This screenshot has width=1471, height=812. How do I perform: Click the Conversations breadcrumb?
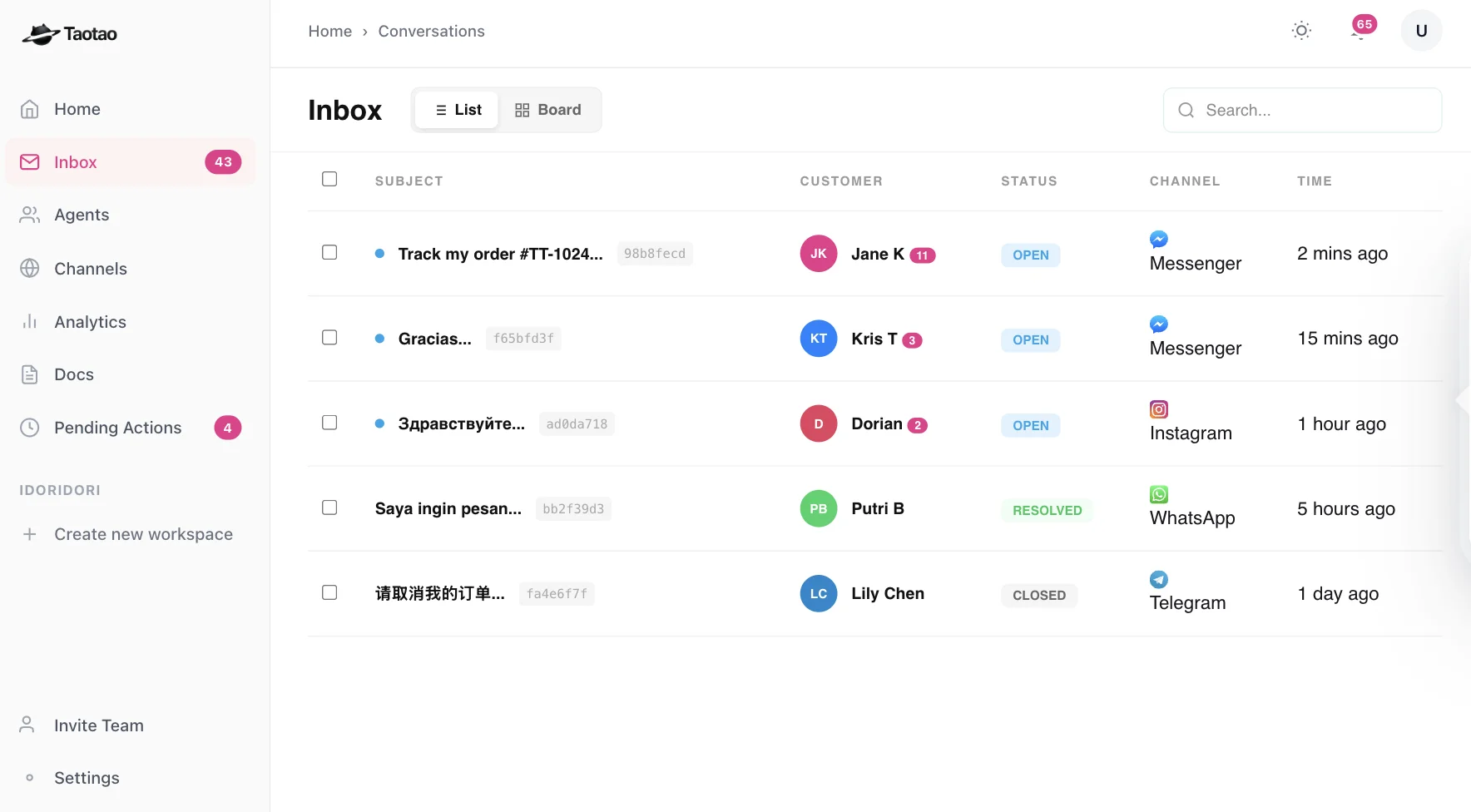[431, 32]
